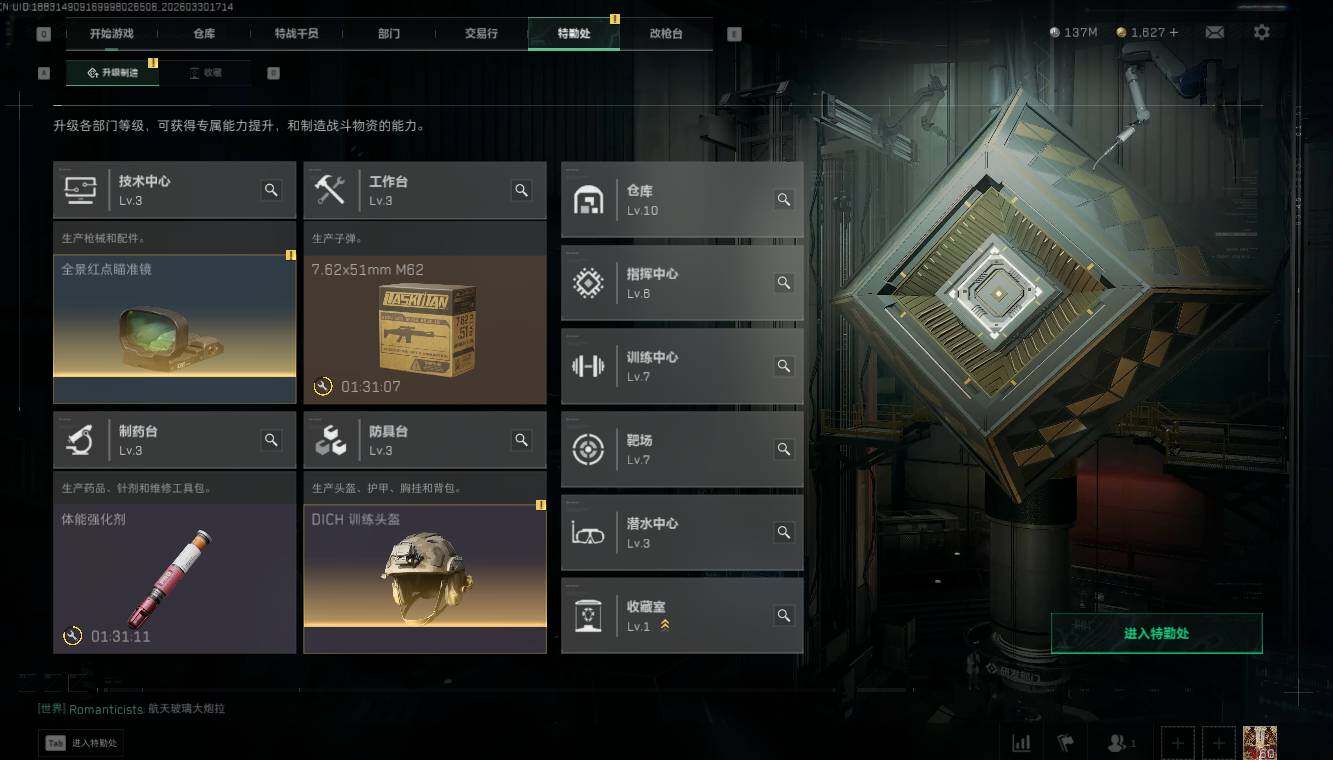The width and height of the screenshot is (1333, 760).
Task: Open the DICH 训练头盔 production item
Action: pos(425,578)
